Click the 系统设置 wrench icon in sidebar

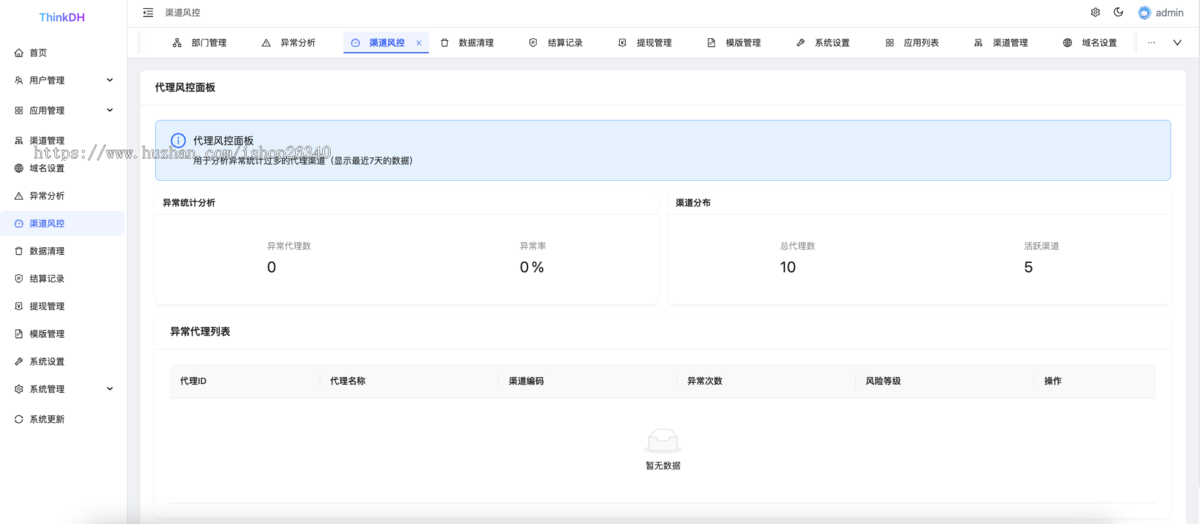click(x=19, y=361)
